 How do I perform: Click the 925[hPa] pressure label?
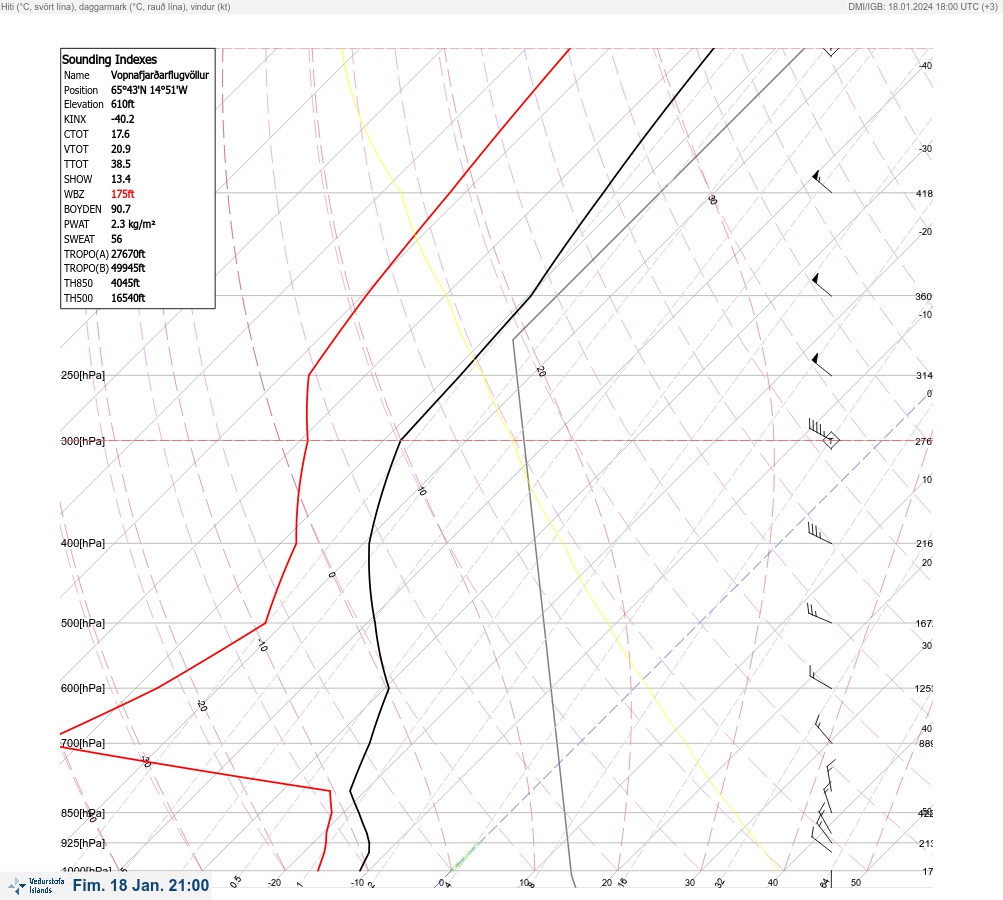click(83, 843)
